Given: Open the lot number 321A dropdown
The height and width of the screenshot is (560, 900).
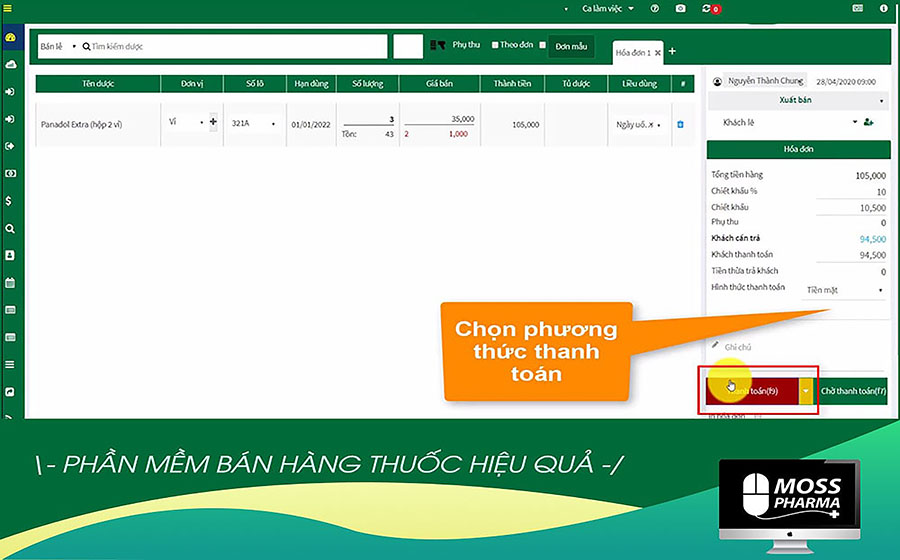Looking at the screenshot, I should pos(254,123).
